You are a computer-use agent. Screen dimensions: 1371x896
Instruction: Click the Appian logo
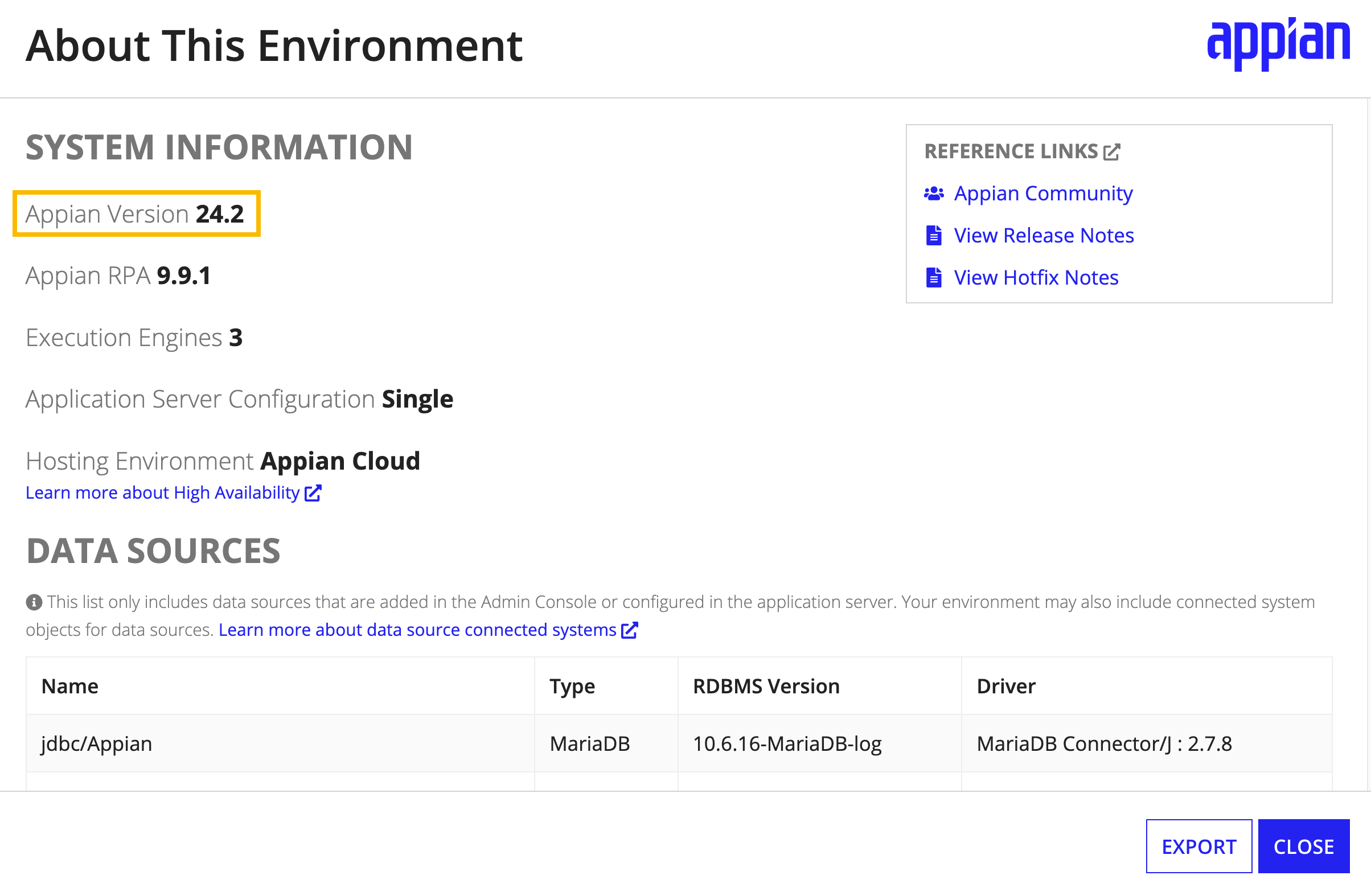click(x=1278, y=44)
